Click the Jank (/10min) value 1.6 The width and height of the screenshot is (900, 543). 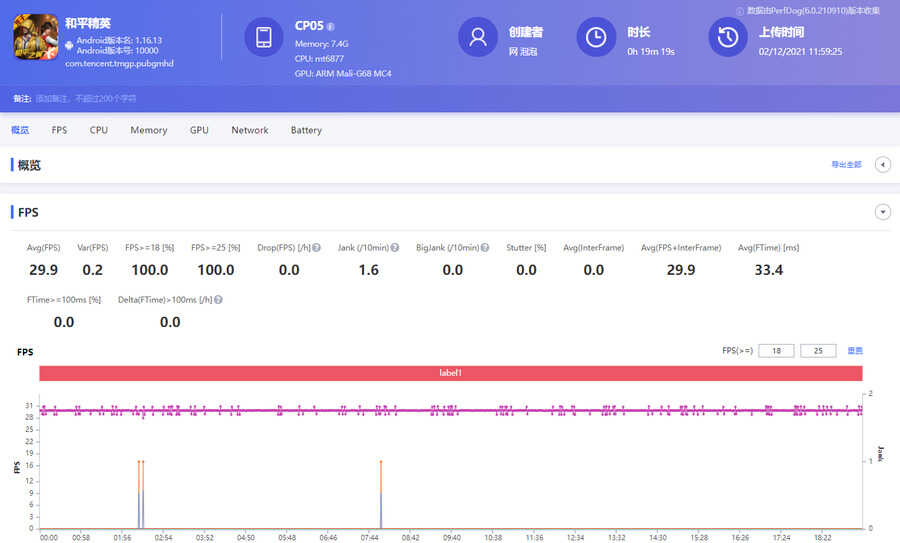click(368, 270)
